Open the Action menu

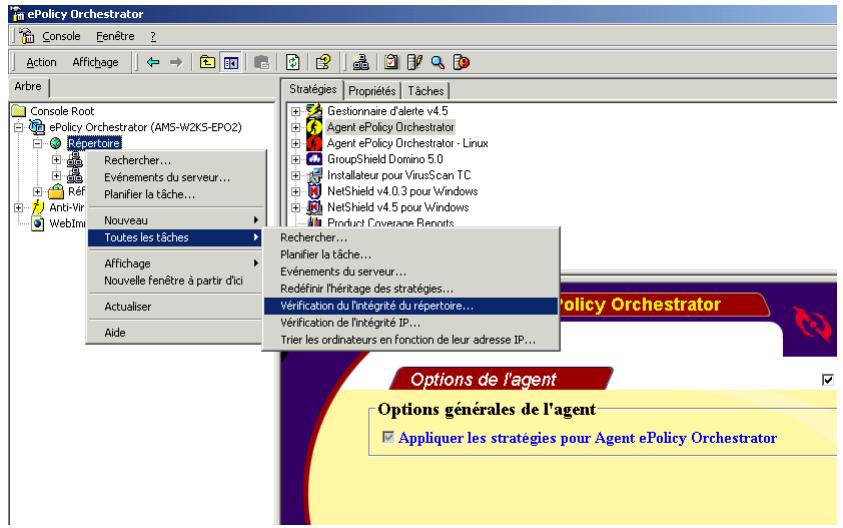(x=41, y=62)
